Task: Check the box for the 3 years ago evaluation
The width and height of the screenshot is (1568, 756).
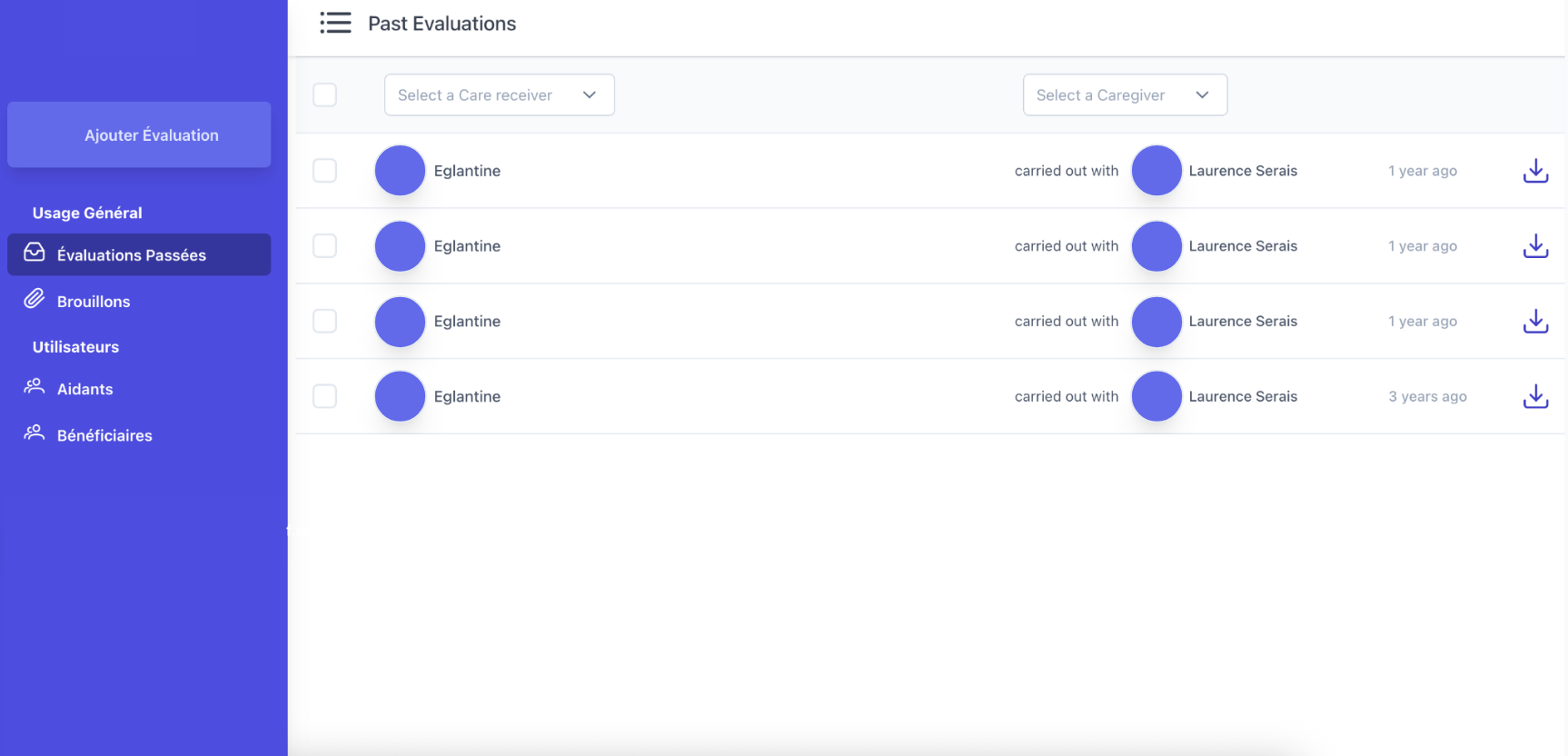Action: [324, 396]
